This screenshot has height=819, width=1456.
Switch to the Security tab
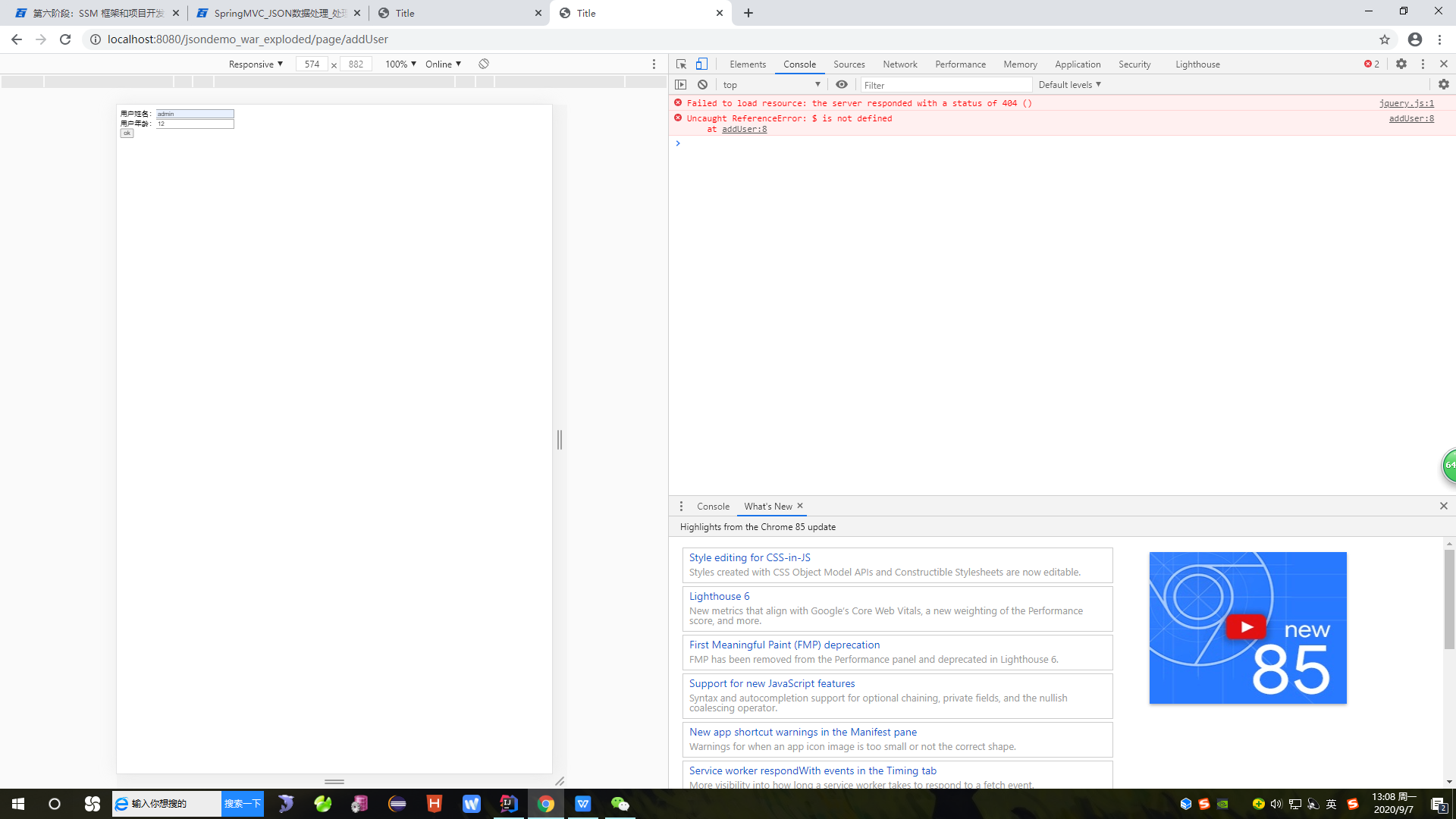tap(1134, 64)
